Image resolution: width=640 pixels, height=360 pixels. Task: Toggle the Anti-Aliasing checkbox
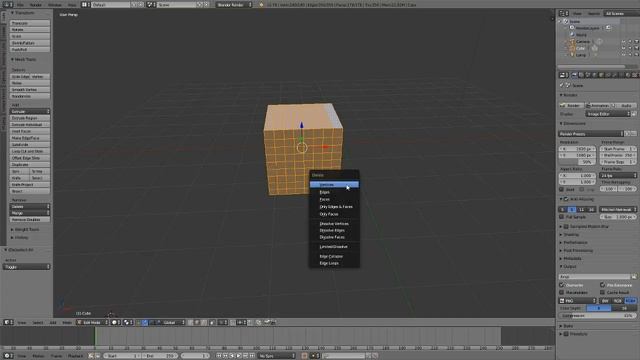click(x=566, y=200)
